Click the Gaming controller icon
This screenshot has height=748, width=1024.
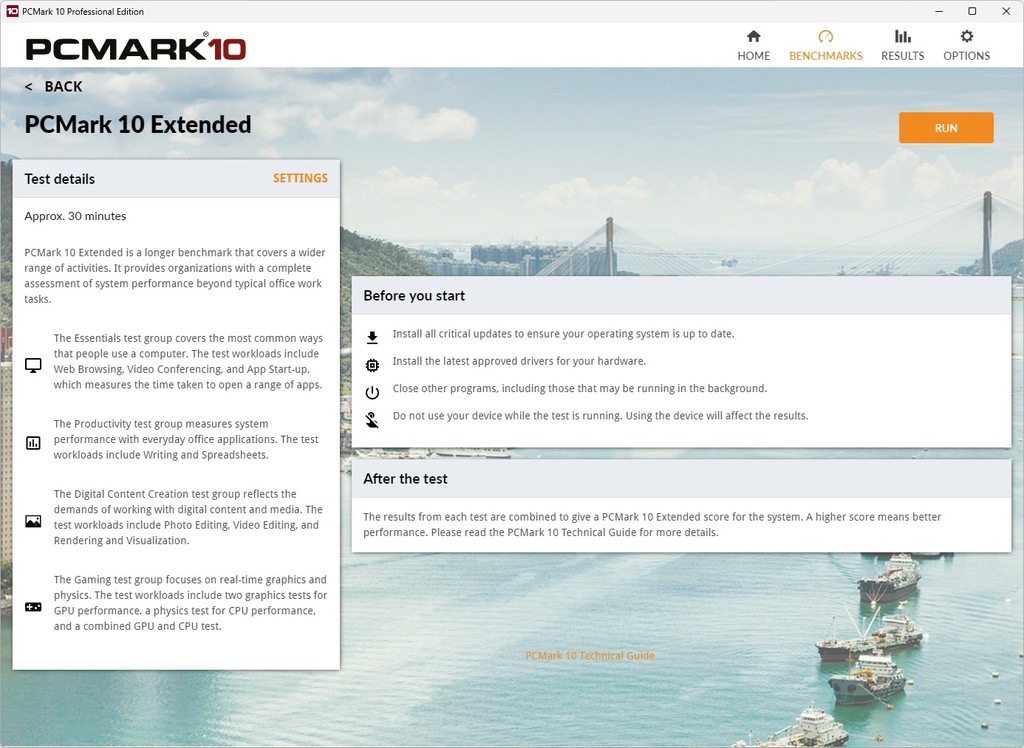pyautogui.click(x=33, y=606)
